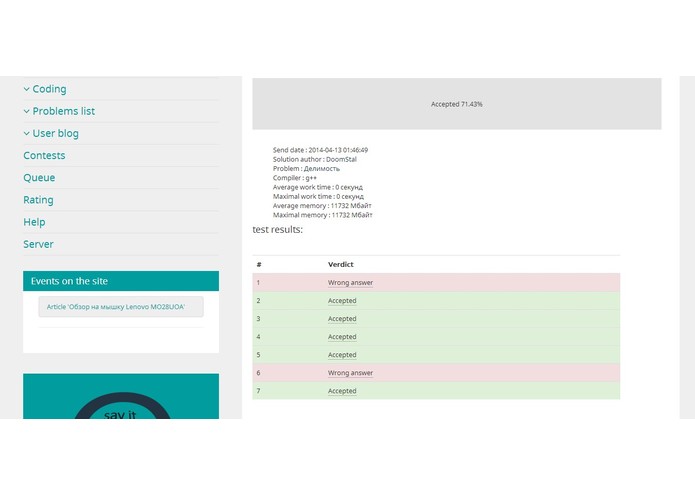Image resolution: width=695 pixels, height=494 pixels.
Task: Click the Verdict column header
Action: tap(340, 265)
